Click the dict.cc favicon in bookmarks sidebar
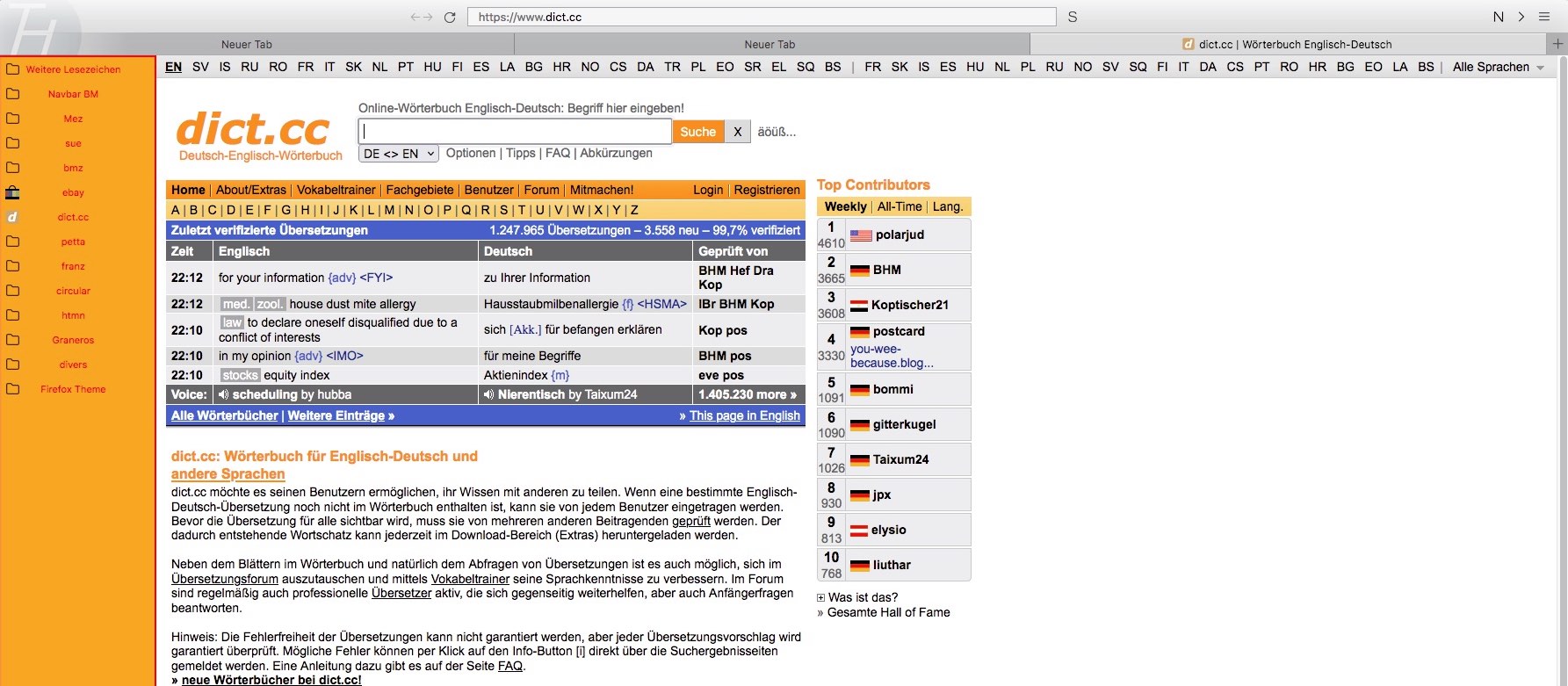The width and height of the screenshot is (1568, 686). [x=12, y=217]
